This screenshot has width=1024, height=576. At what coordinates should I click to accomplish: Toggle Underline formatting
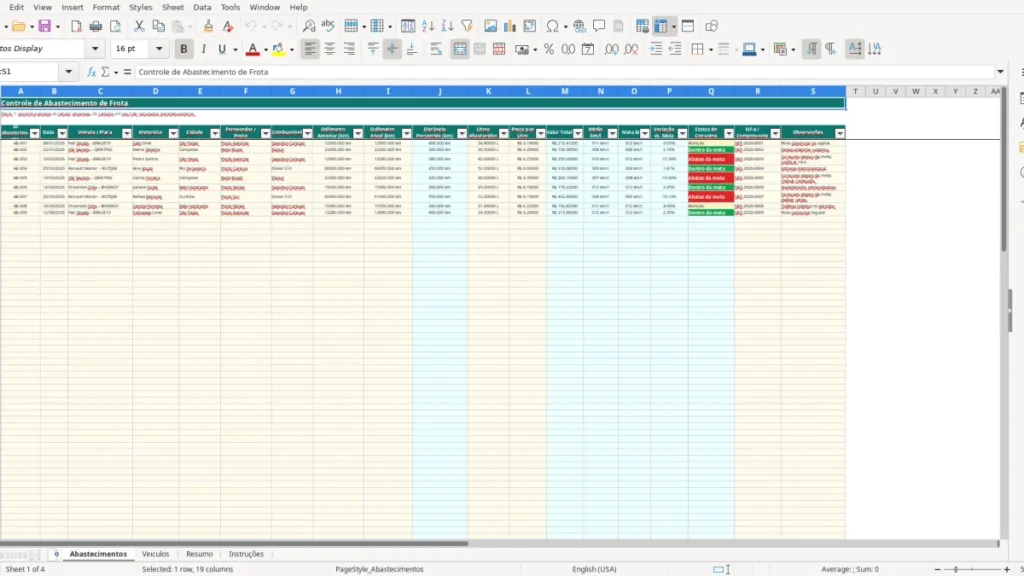click(x=222, y=49)
